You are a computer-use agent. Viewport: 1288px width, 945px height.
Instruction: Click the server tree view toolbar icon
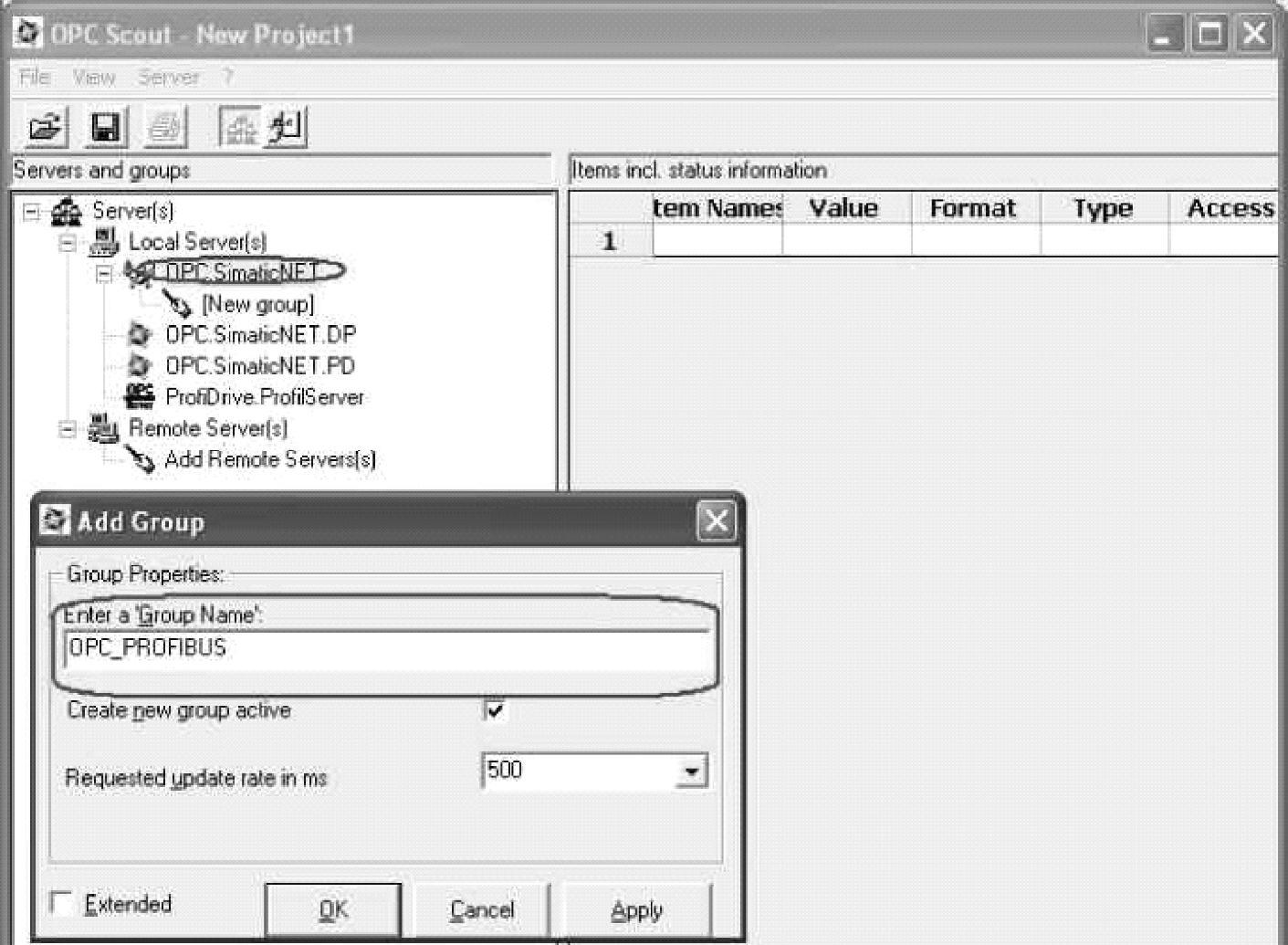240,126
